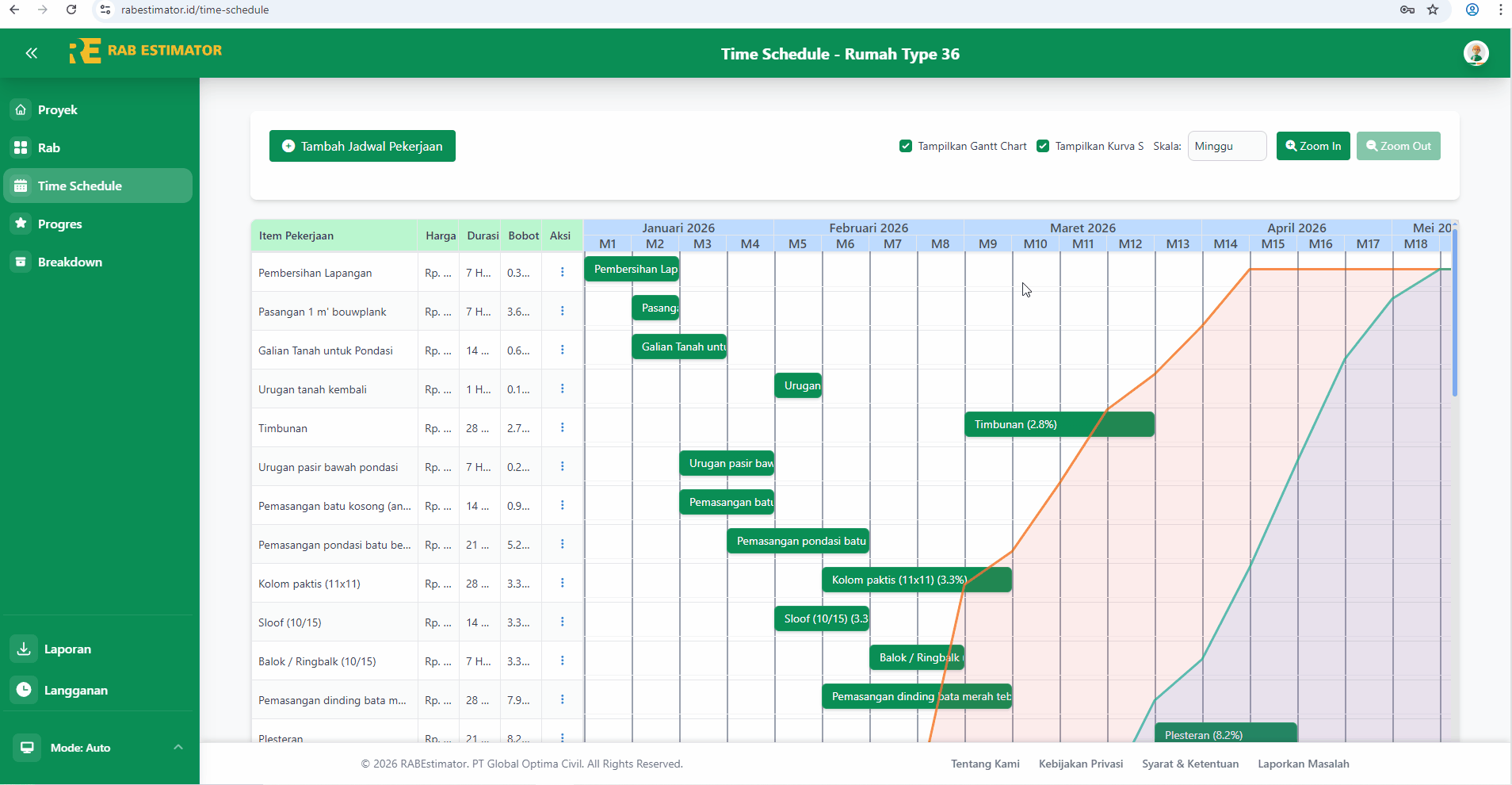Collapse sidebar with double-chevron icon
The width and height of the screenshot is (1512, 785).
pyautogui.click(x=32, y=53)
